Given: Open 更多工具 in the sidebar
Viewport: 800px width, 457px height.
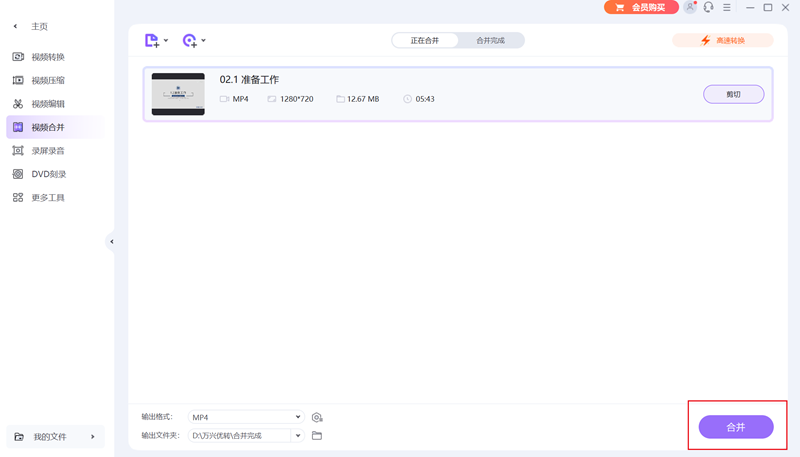Looking at the screenshot, I should click(x=48, y=198).
